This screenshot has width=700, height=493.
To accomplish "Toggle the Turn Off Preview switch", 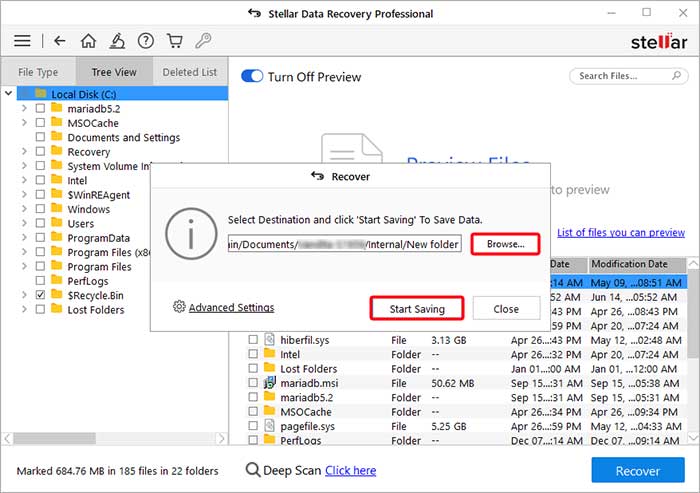I will pos(252,76).
